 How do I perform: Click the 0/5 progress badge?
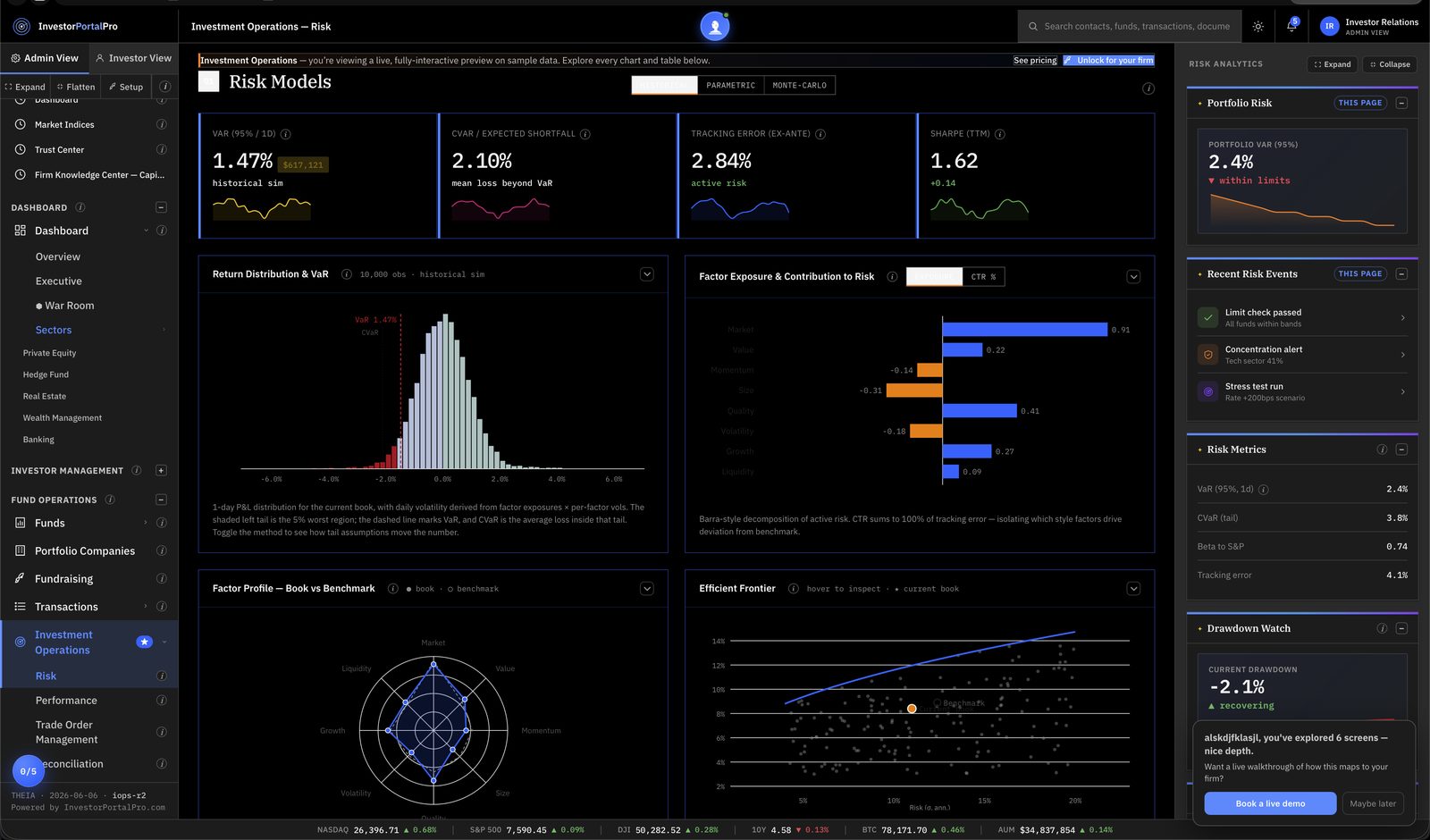29,771
